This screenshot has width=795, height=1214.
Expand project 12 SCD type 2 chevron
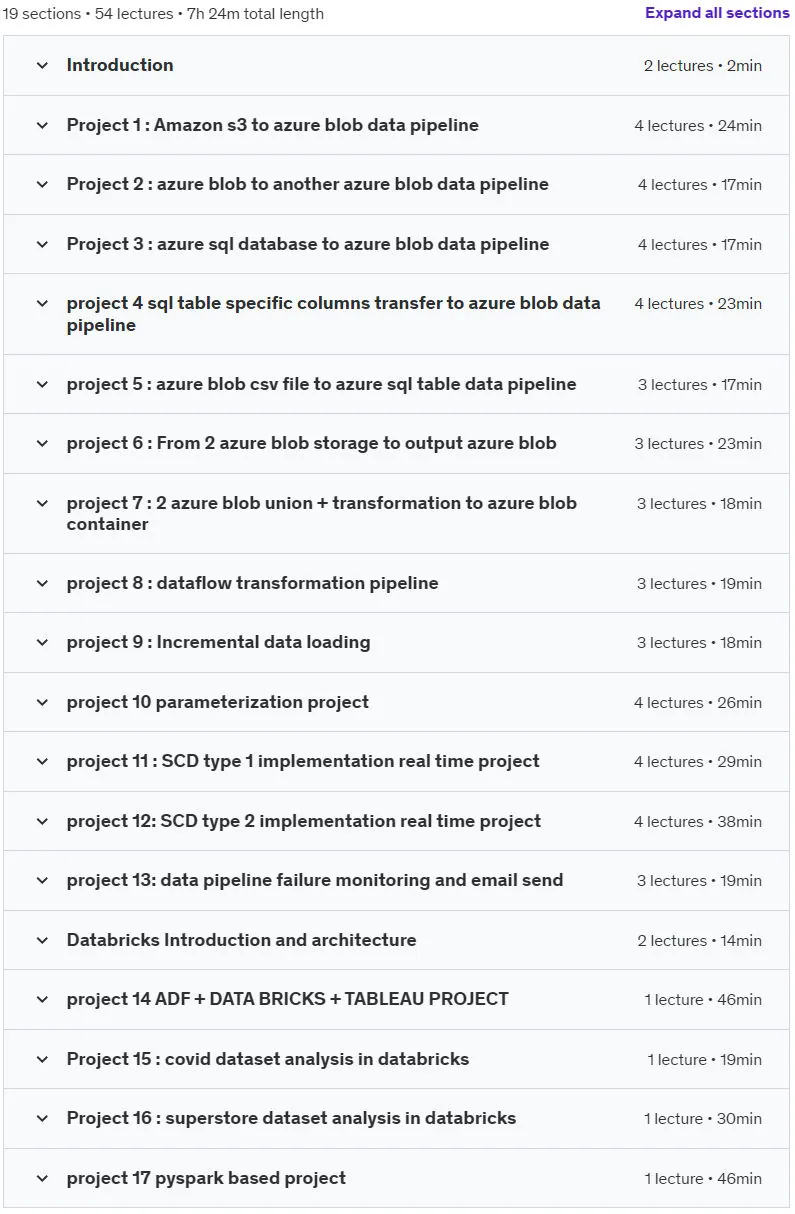pyautogui.click(x=42, y=821)
